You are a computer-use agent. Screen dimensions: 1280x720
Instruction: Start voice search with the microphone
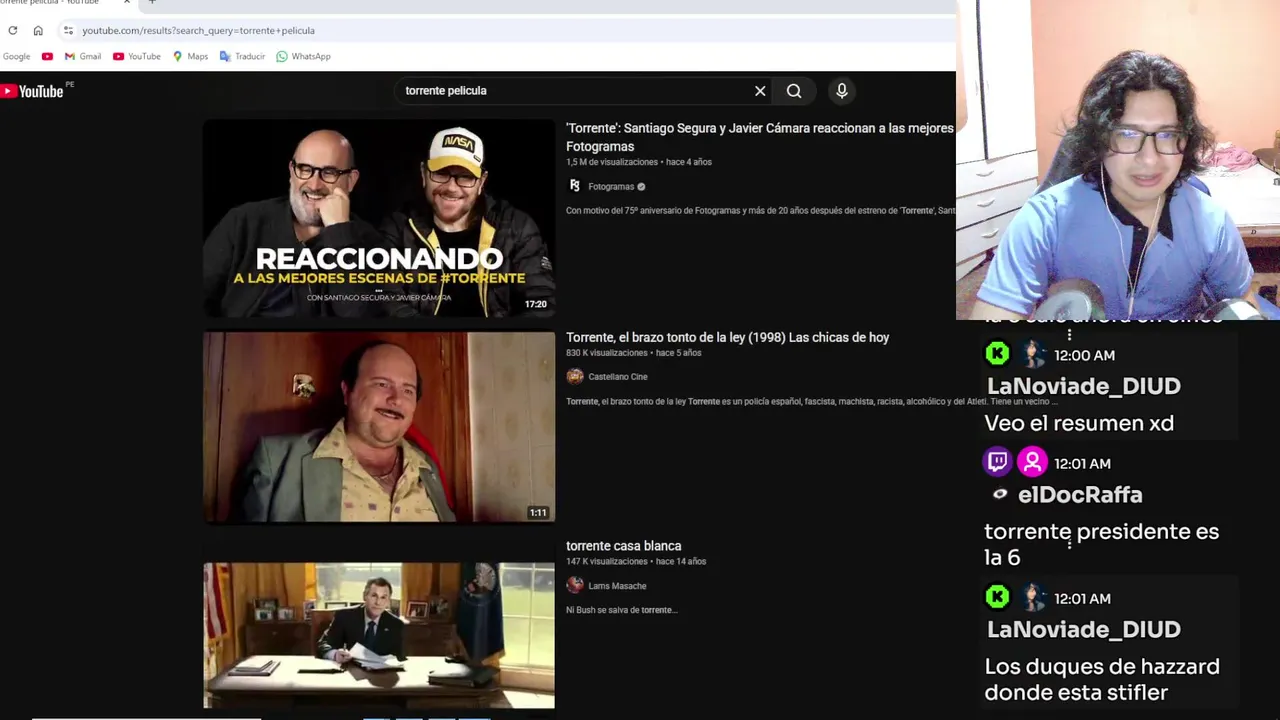point(842,91)
